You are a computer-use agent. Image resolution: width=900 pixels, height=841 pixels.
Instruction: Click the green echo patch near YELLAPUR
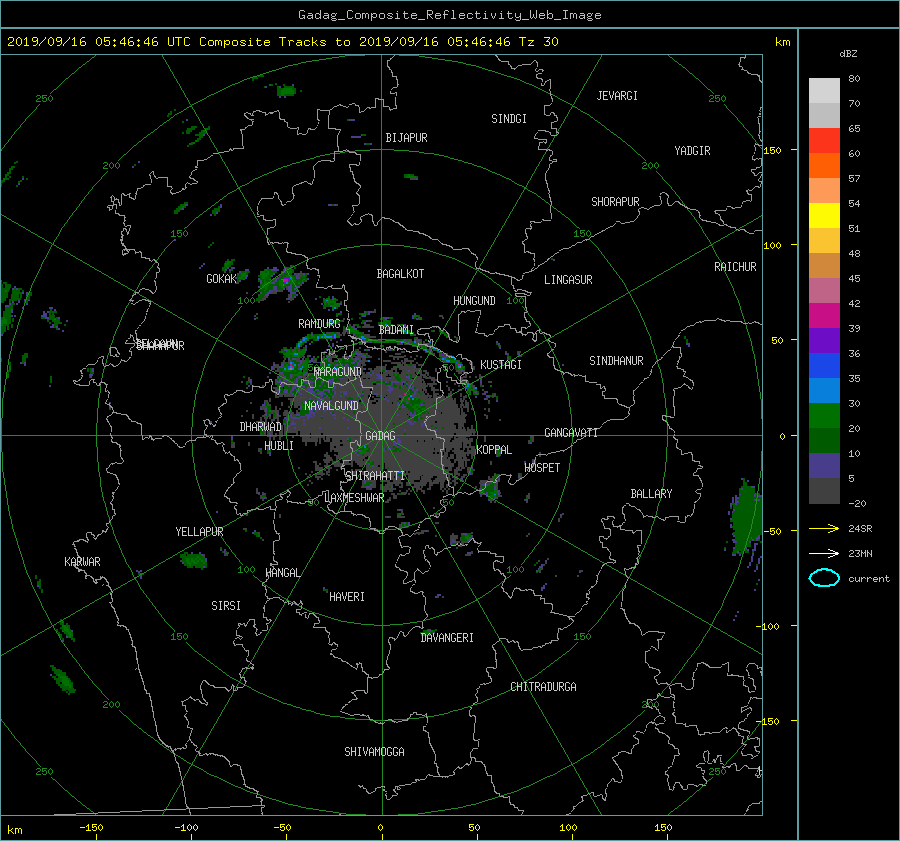[x=193, y=560]
